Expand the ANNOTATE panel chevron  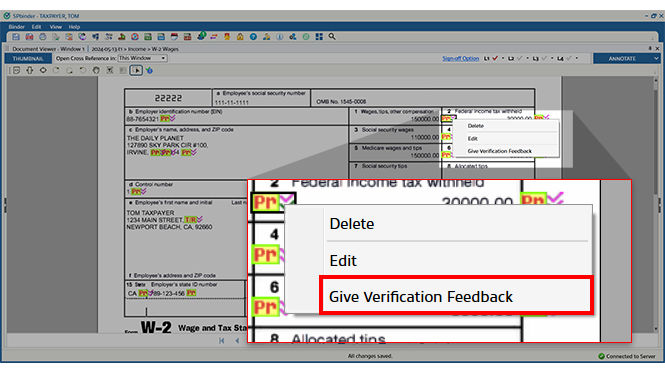tap(656, 59)
